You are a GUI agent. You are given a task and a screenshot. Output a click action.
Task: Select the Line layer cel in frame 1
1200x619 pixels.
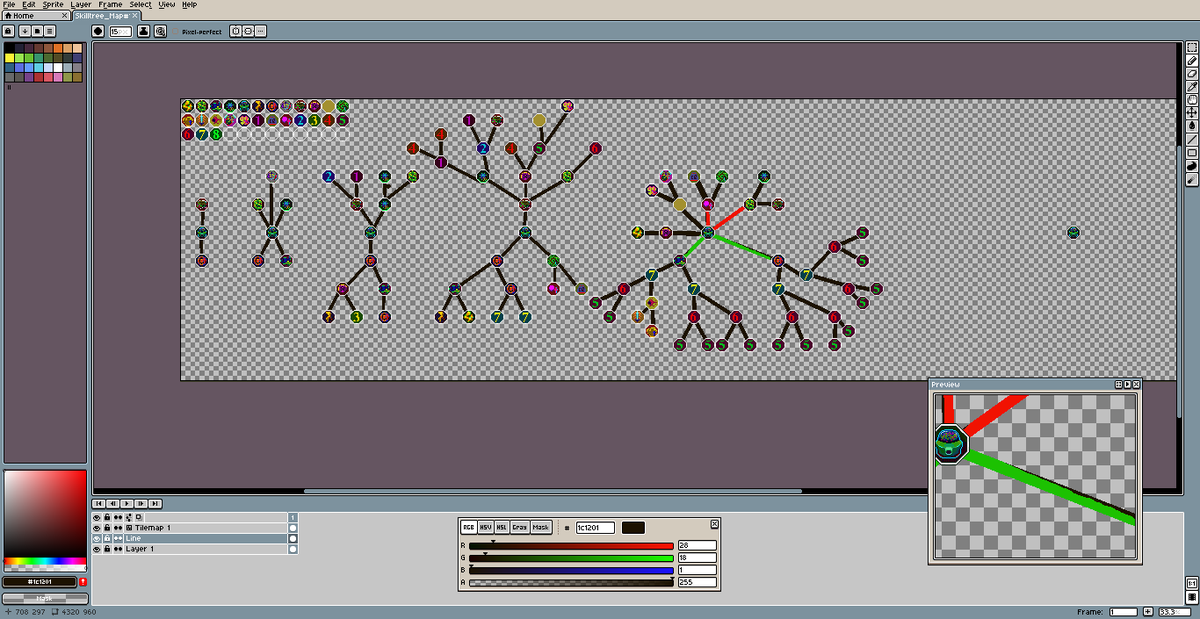pyautogui.click(x=293, y=538)
